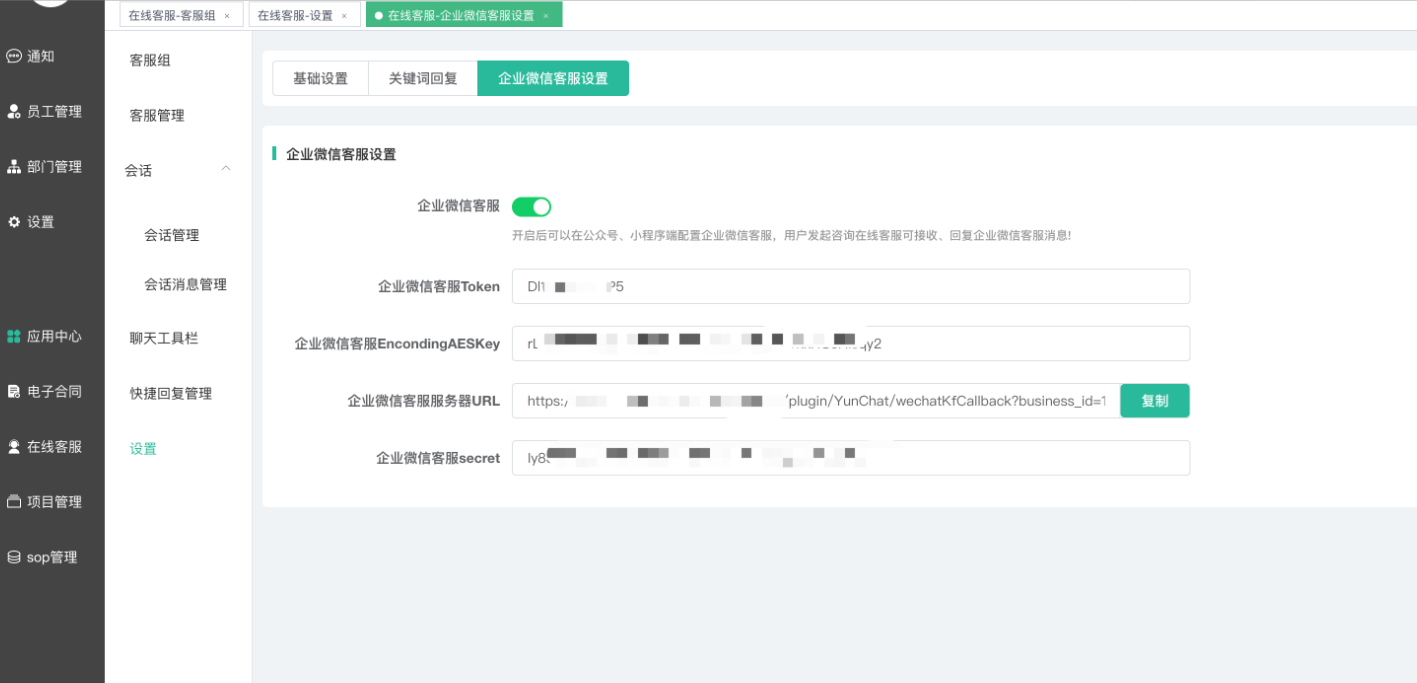Click the 应用中心 app grid icon
The width and height of the screenshot is (1417, 683).
pyautogui.click(x=14, y=337)
